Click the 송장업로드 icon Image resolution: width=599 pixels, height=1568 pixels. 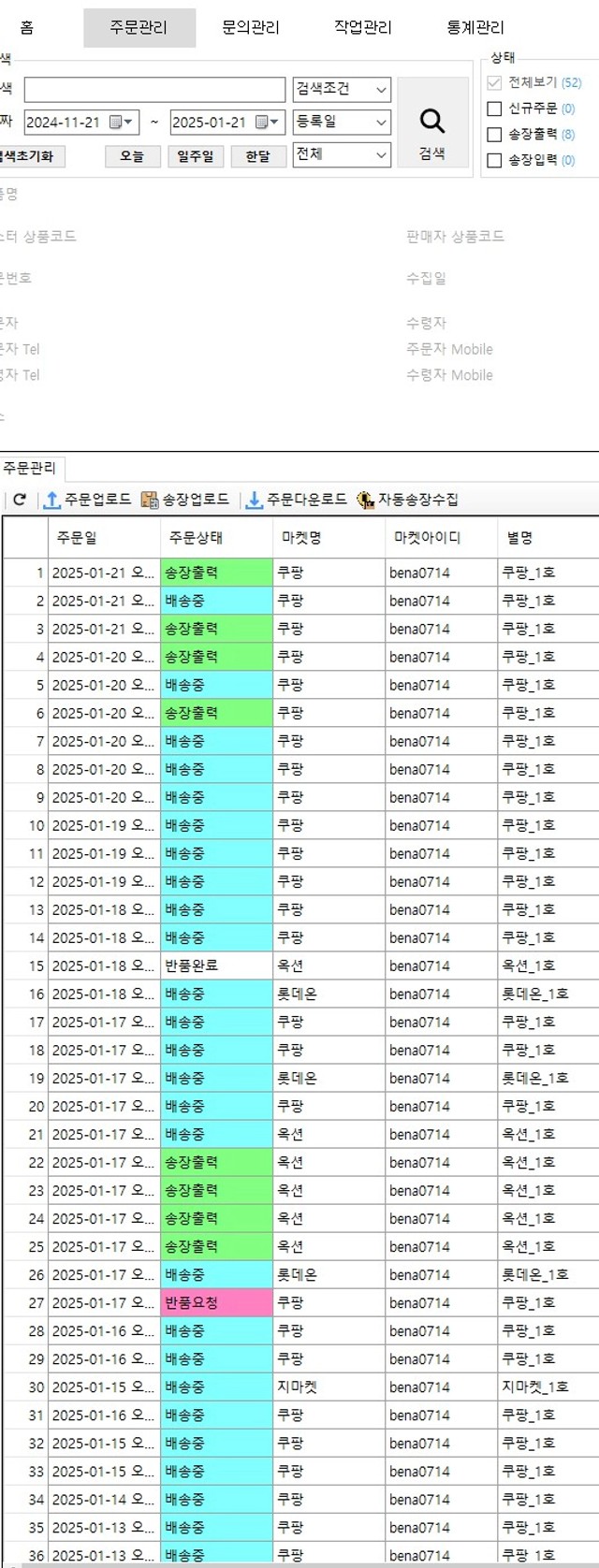point(150,500)
